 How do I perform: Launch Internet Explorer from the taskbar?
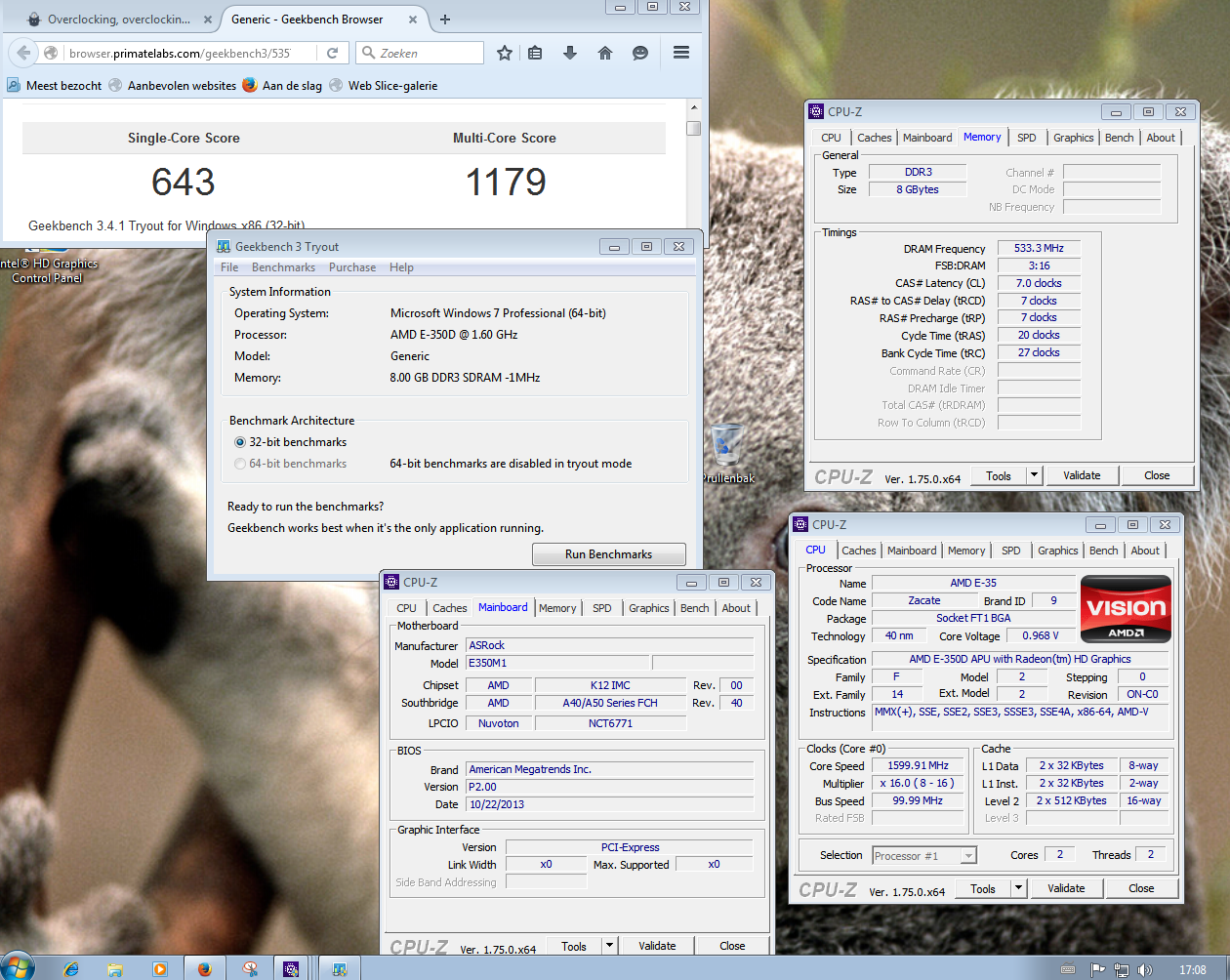point(71,968)
